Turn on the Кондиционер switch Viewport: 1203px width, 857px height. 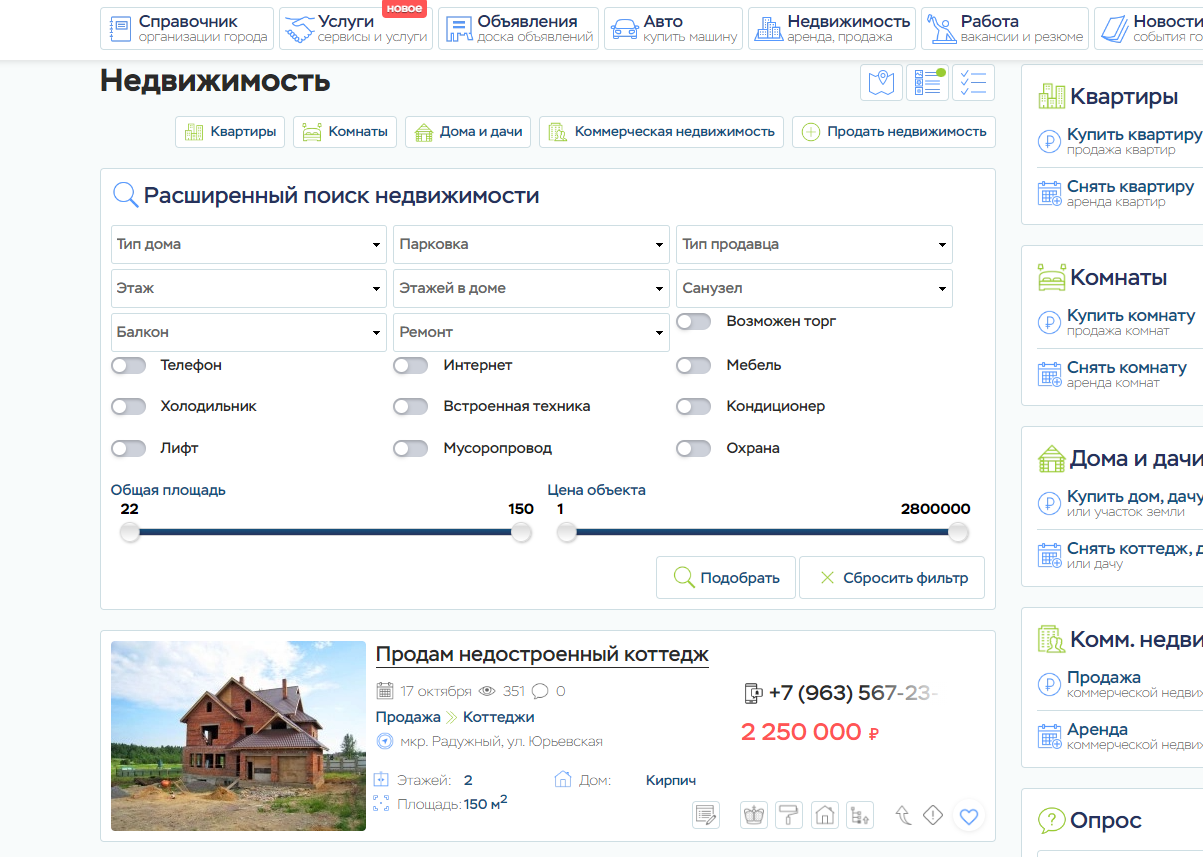pyautogui.click(x=693, y=407)
